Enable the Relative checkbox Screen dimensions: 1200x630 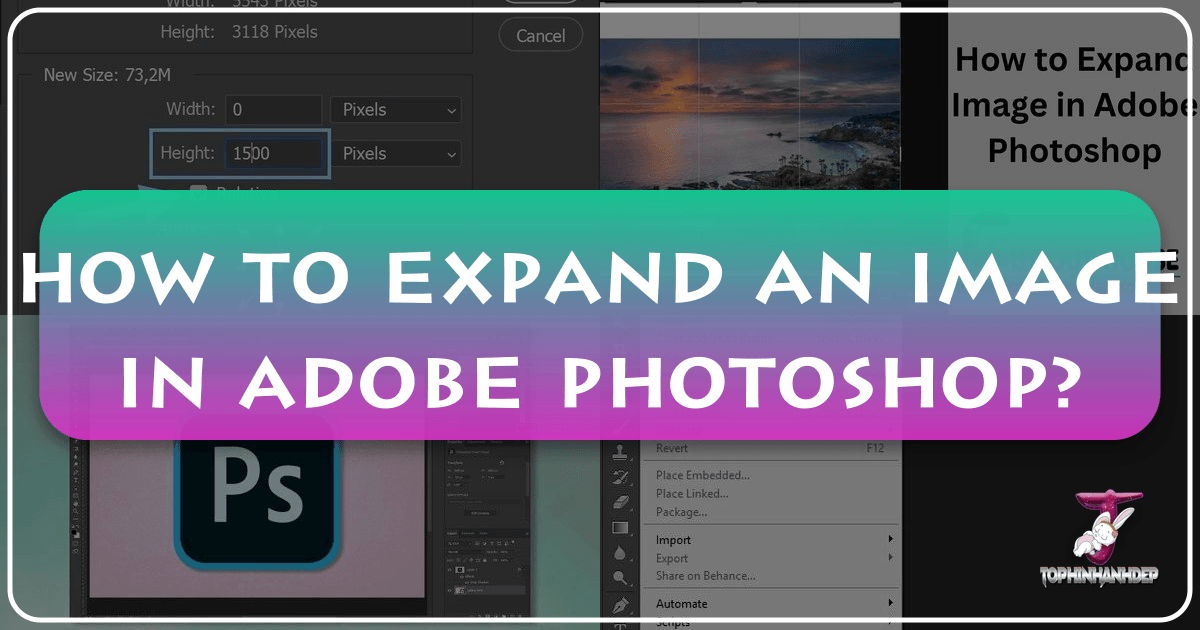click(198, 192)
